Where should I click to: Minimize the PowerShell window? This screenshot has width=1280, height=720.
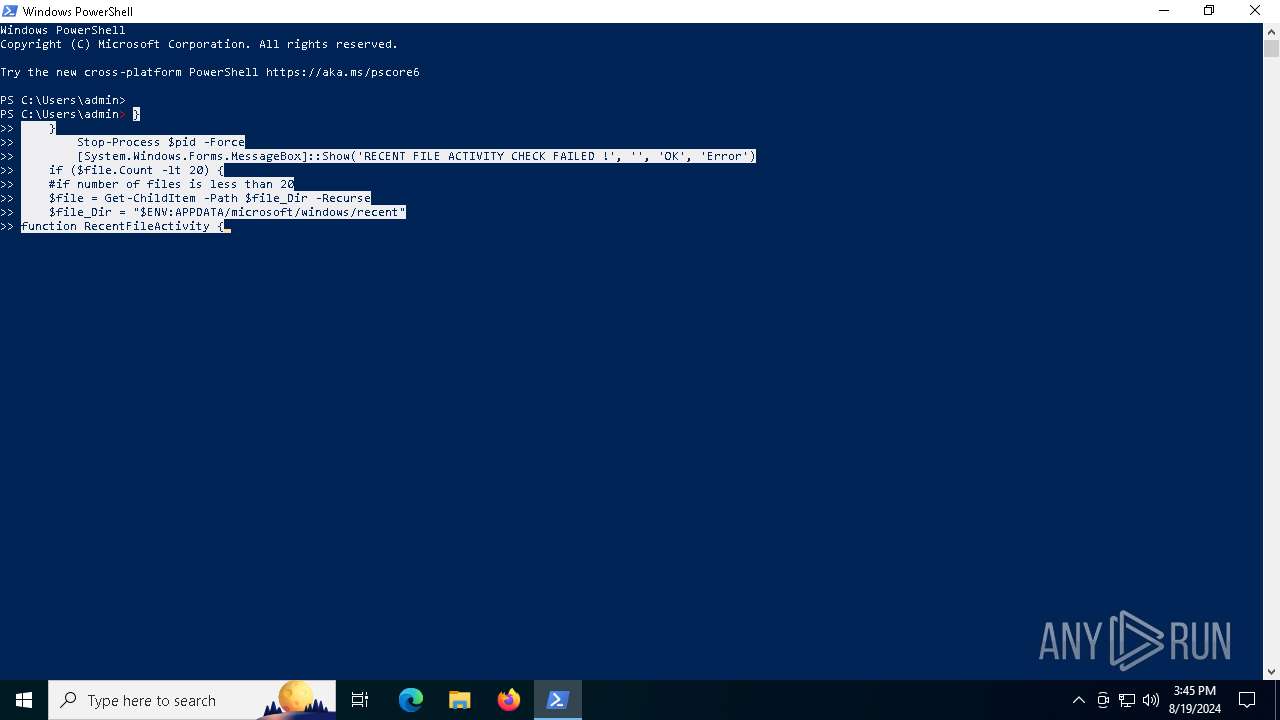coord(1164,11)
